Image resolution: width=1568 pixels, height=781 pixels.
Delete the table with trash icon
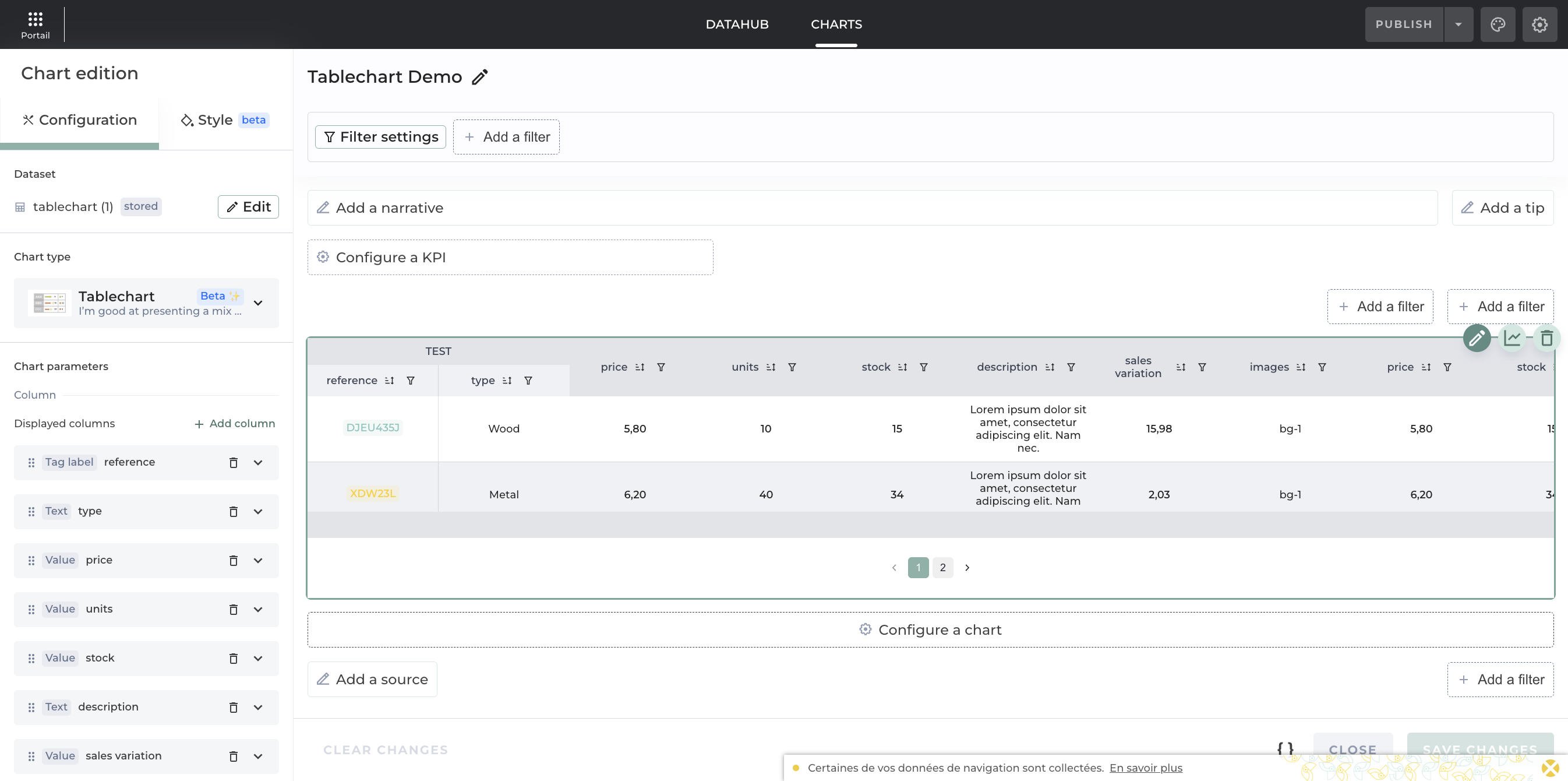tap(1546, 338)
